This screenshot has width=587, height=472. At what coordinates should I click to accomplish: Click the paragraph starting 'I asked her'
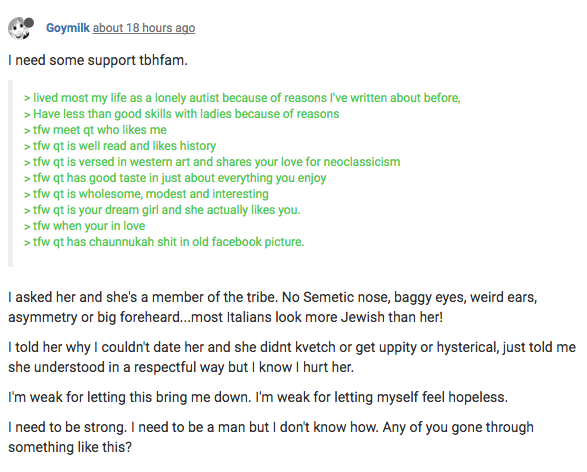[x=273, y=307]
